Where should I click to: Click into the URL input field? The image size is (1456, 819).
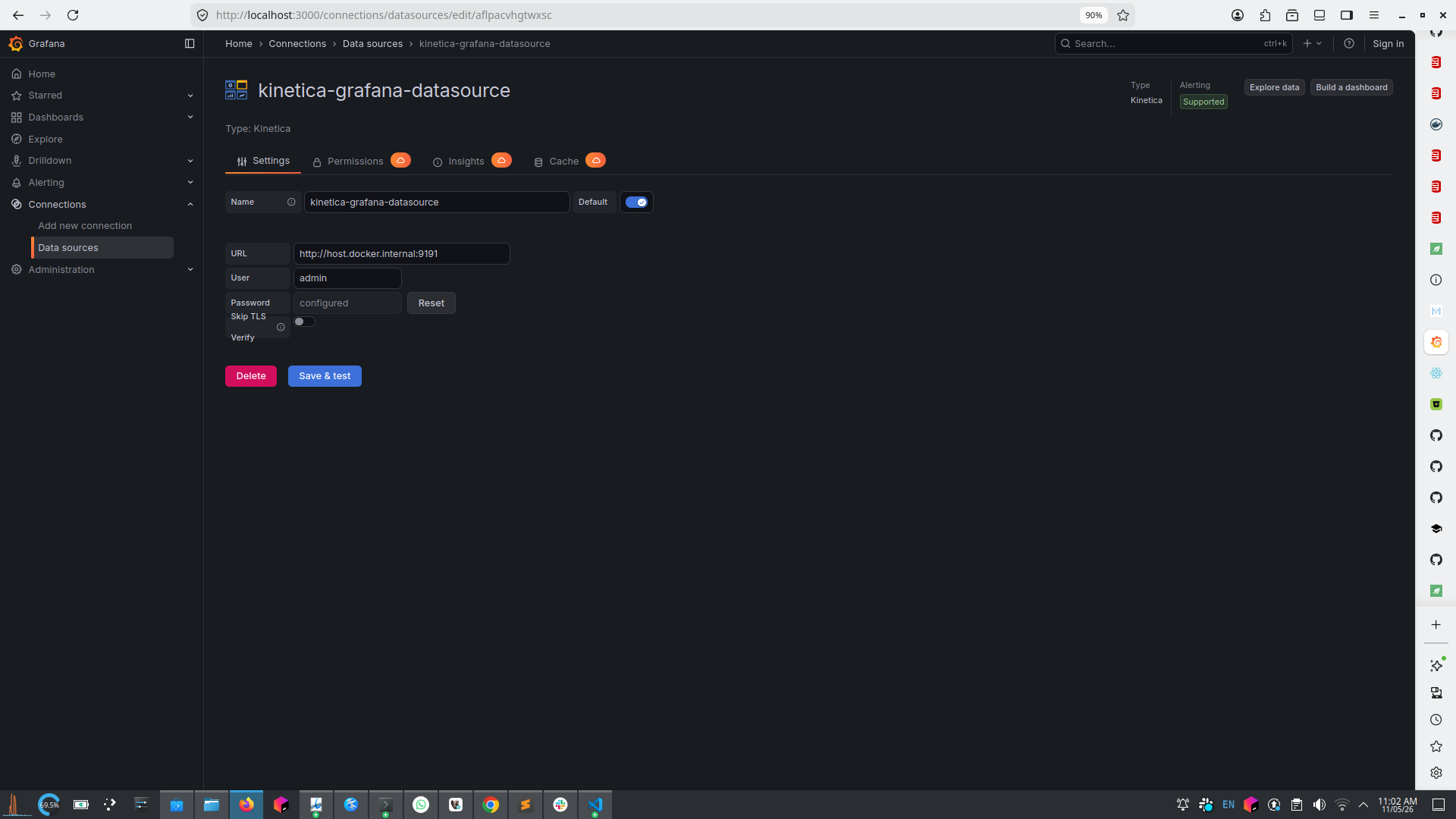coord(402,254)
